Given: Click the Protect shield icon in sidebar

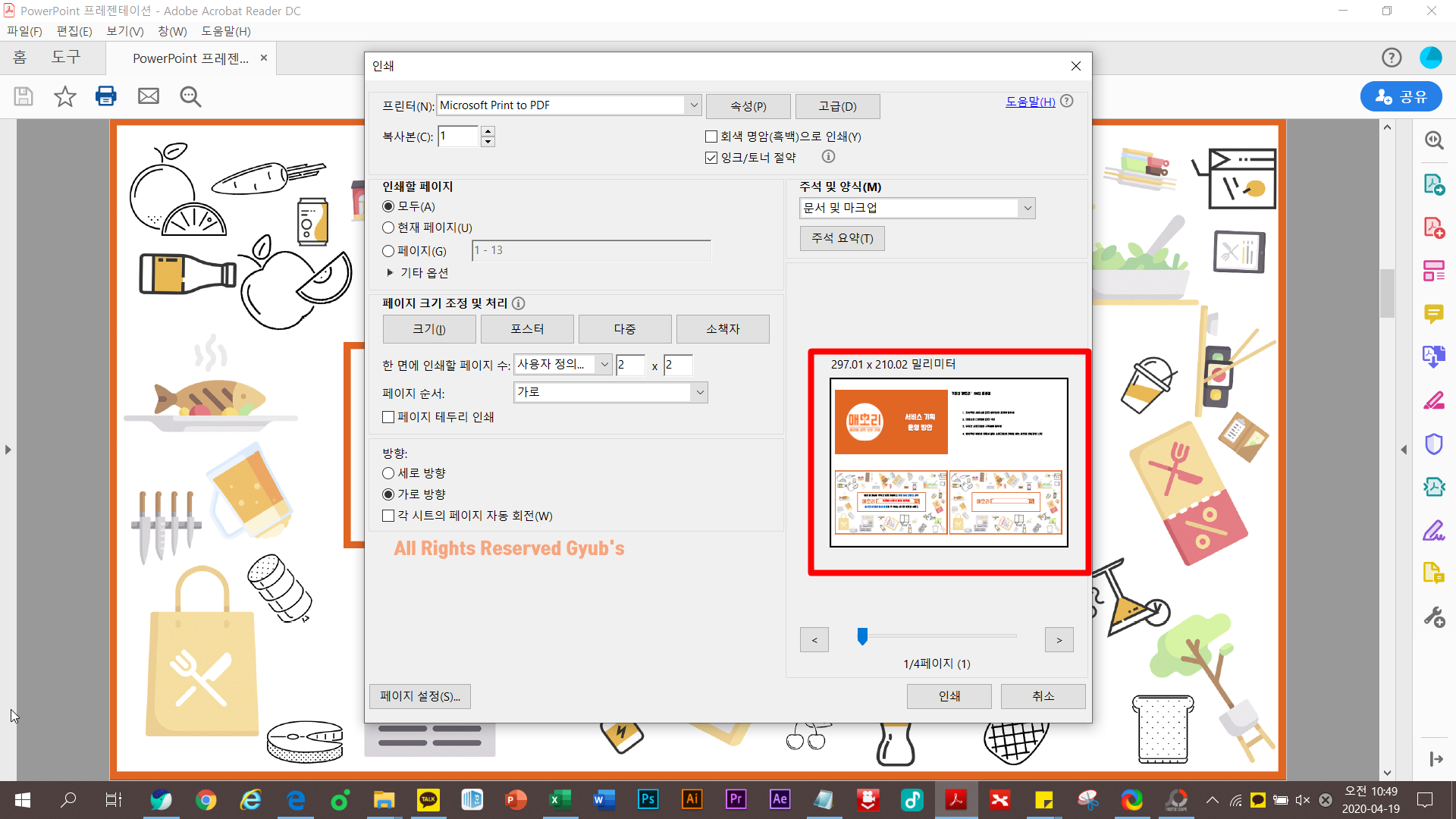Looking at the screenshot, I should [x=1433, y=444].
